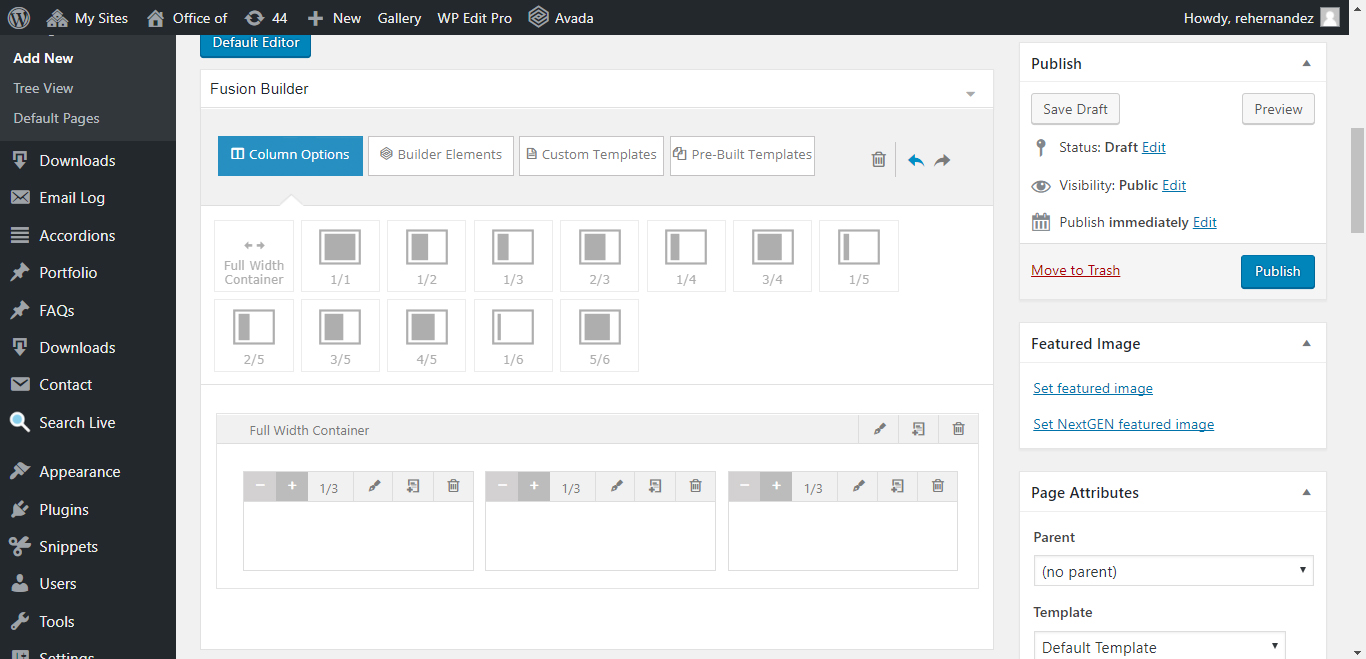Increase the first column width
Image resolution: width=1366 pixels, height=659 pixels.
tap(292, 487)
